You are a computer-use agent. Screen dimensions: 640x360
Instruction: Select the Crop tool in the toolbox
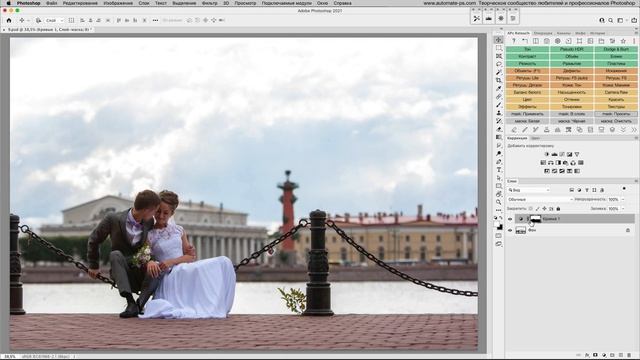tap(499, 80)
